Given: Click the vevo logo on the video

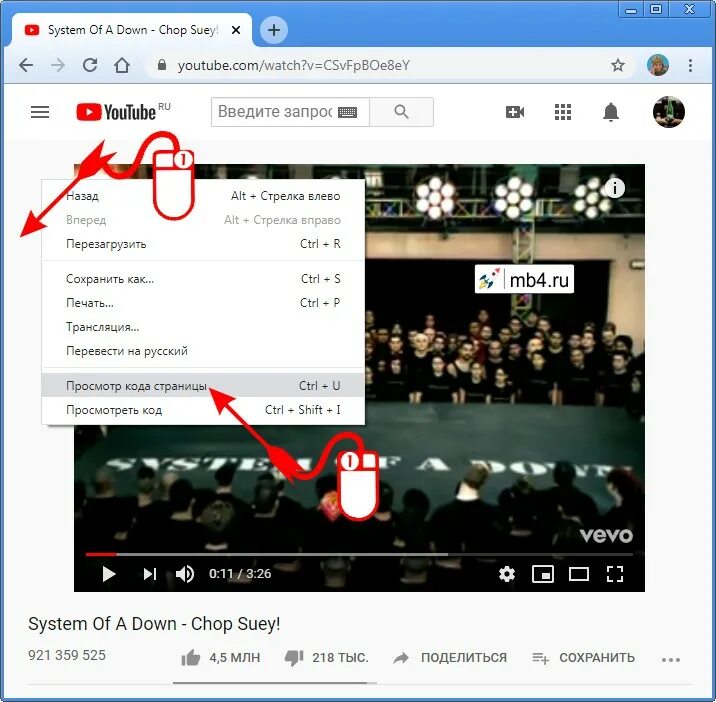Looking at the screenshot, I should point(606,535).
